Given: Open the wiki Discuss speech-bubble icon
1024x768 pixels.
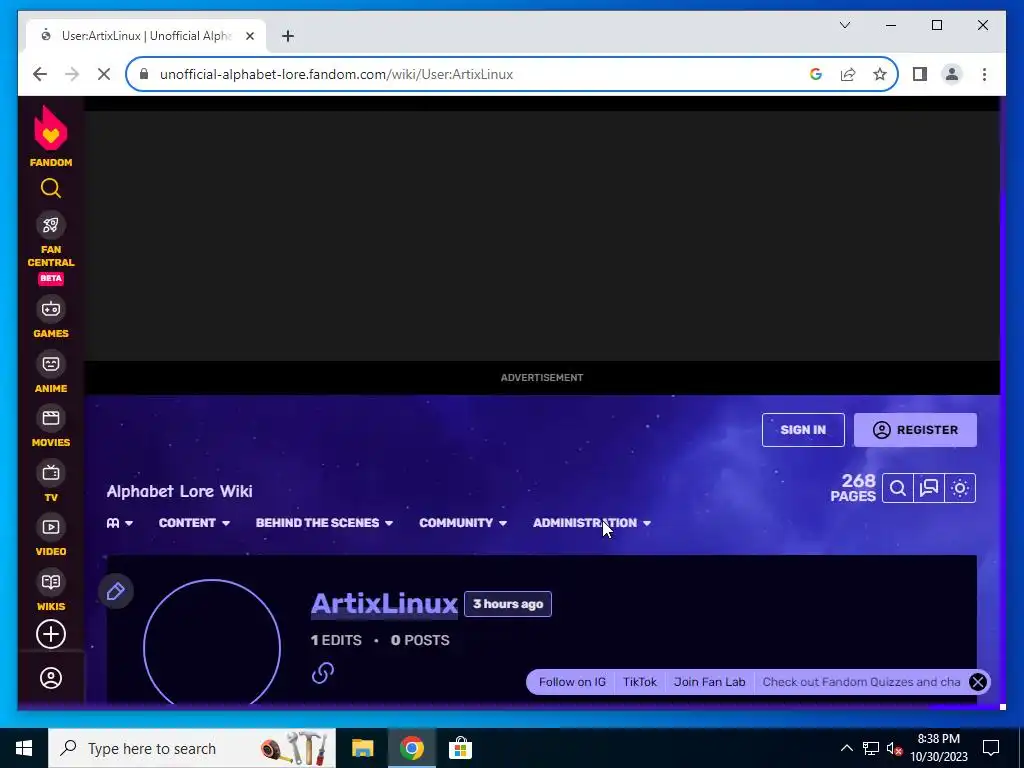Looking at the screenshot, I should tap(929, 488).
